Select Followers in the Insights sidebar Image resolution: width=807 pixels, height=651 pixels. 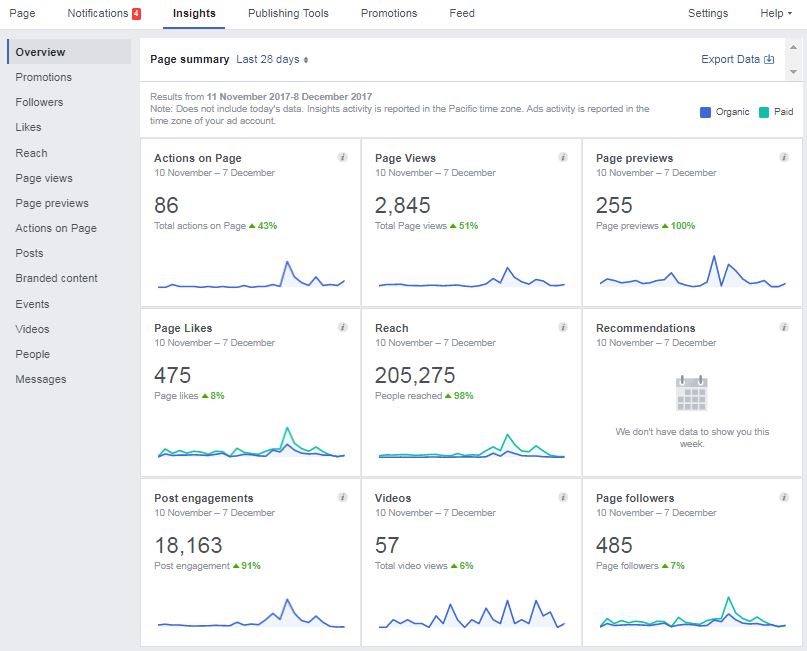point(39,102)
